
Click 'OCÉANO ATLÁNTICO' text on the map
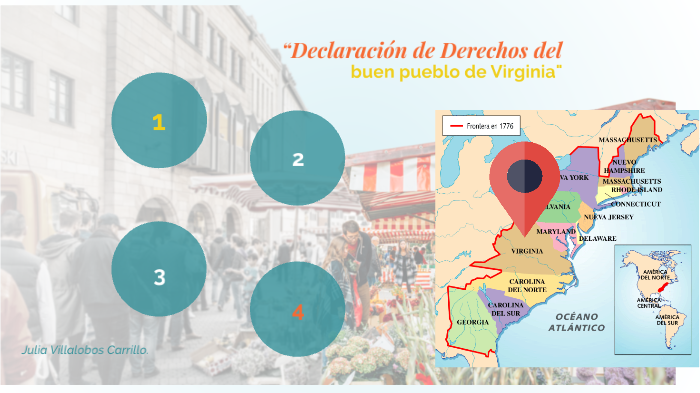pos(576,322)
